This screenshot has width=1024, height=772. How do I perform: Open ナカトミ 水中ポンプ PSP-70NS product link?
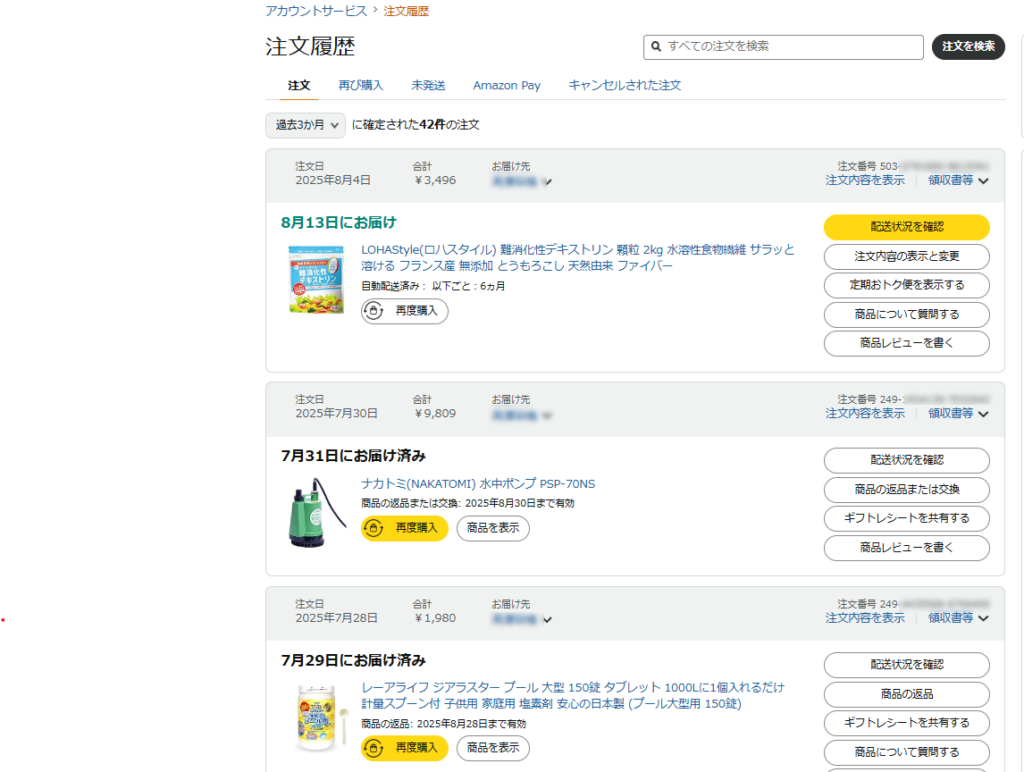pos(478,484)
